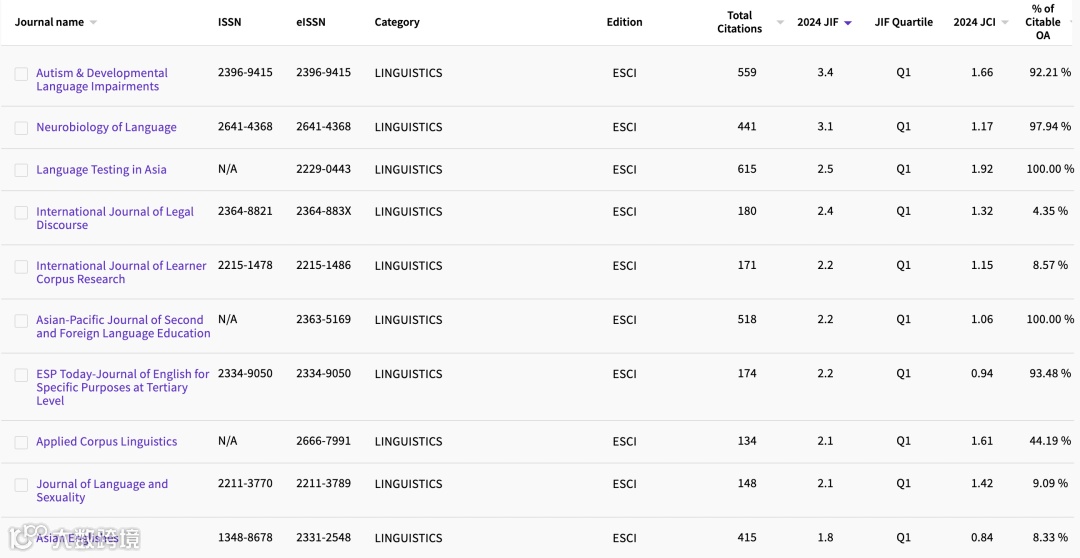1080x558 pixels.
Task: Check the Neurobiology of Language row checkbox
Action: [x=21, y=128]
